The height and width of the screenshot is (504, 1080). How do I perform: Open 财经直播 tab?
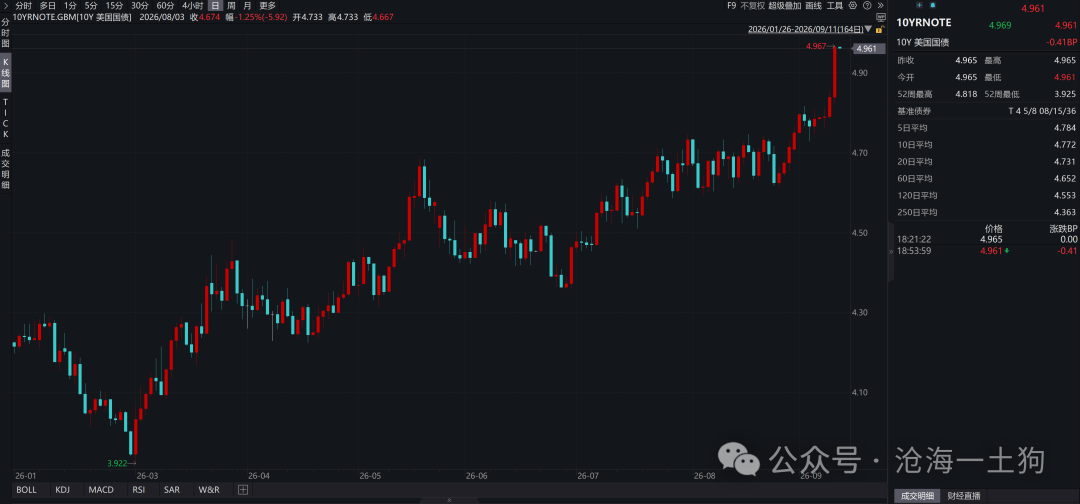pyautogui.click(x=964, y=496)
